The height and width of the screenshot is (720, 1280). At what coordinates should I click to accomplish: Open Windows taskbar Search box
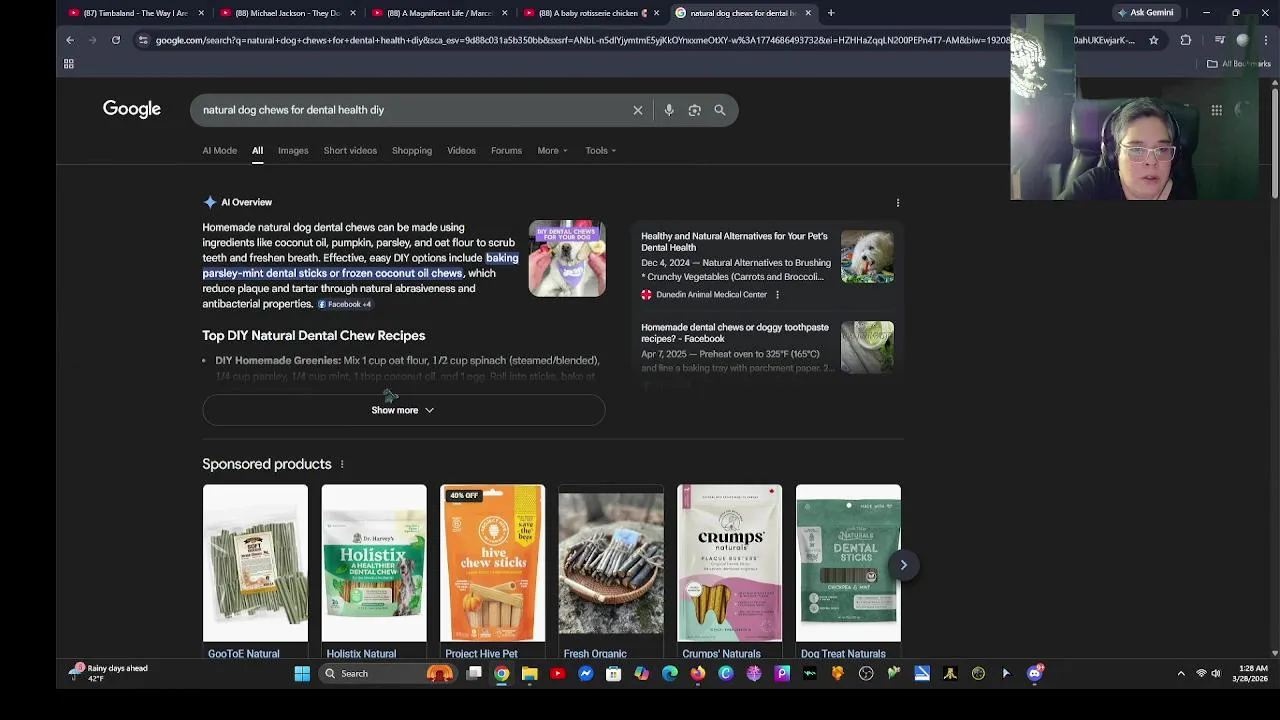386,674
